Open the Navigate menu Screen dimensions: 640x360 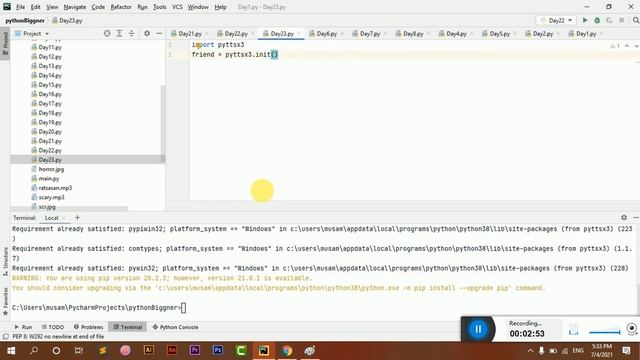point(75,7)
